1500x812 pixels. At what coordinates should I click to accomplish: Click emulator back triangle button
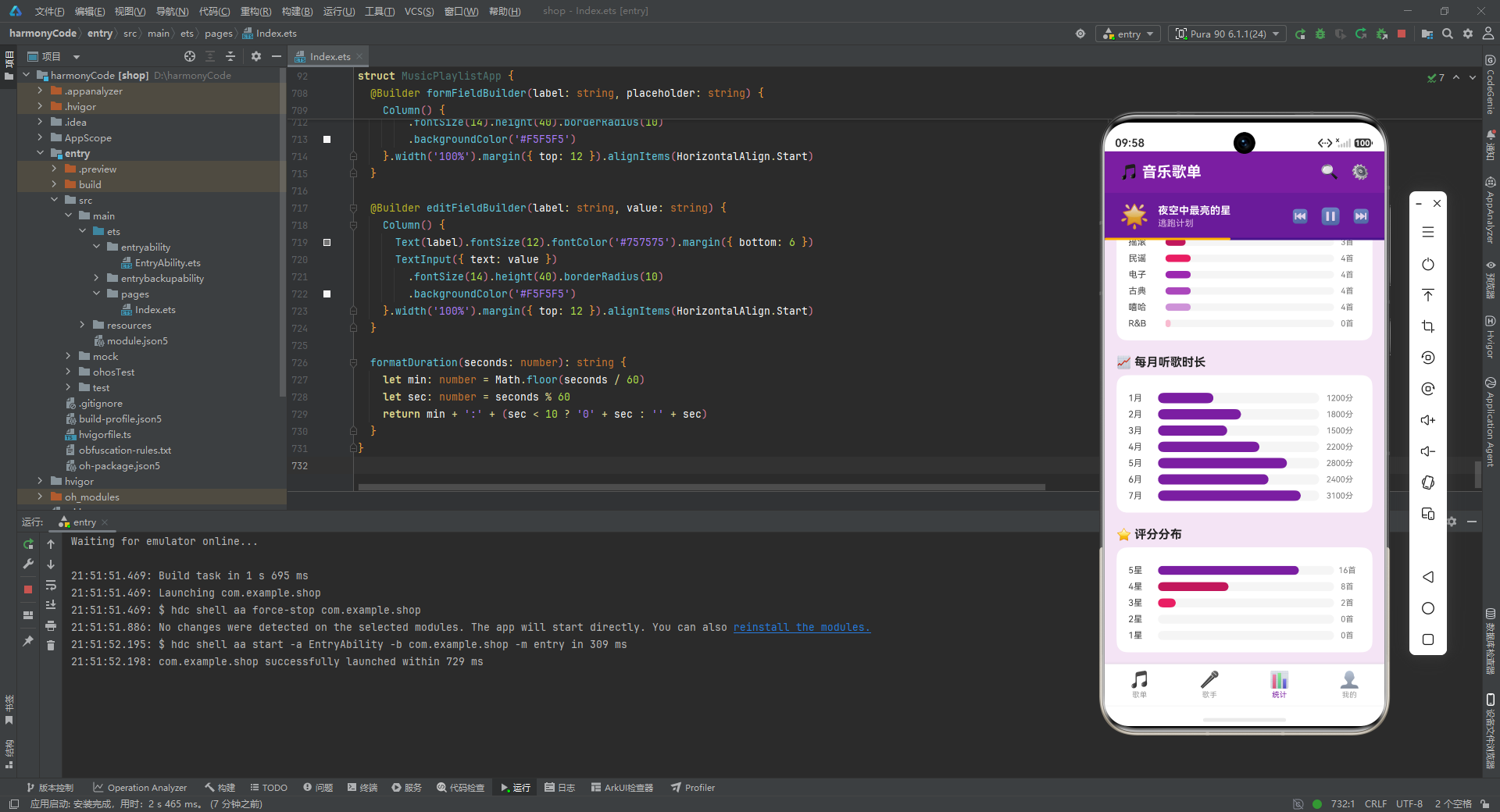pos(1428,577)
